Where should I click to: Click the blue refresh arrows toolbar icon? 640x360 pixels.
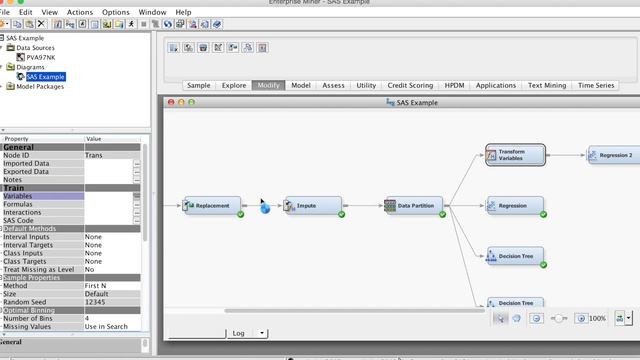click(168, 24)
